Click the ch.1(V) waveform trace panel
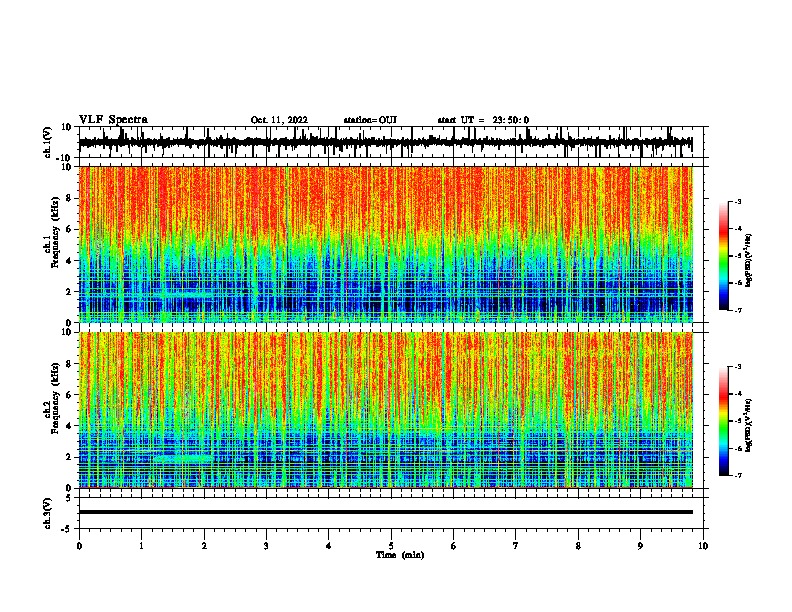This screenshot has width=792, height=612. [391, 142]
